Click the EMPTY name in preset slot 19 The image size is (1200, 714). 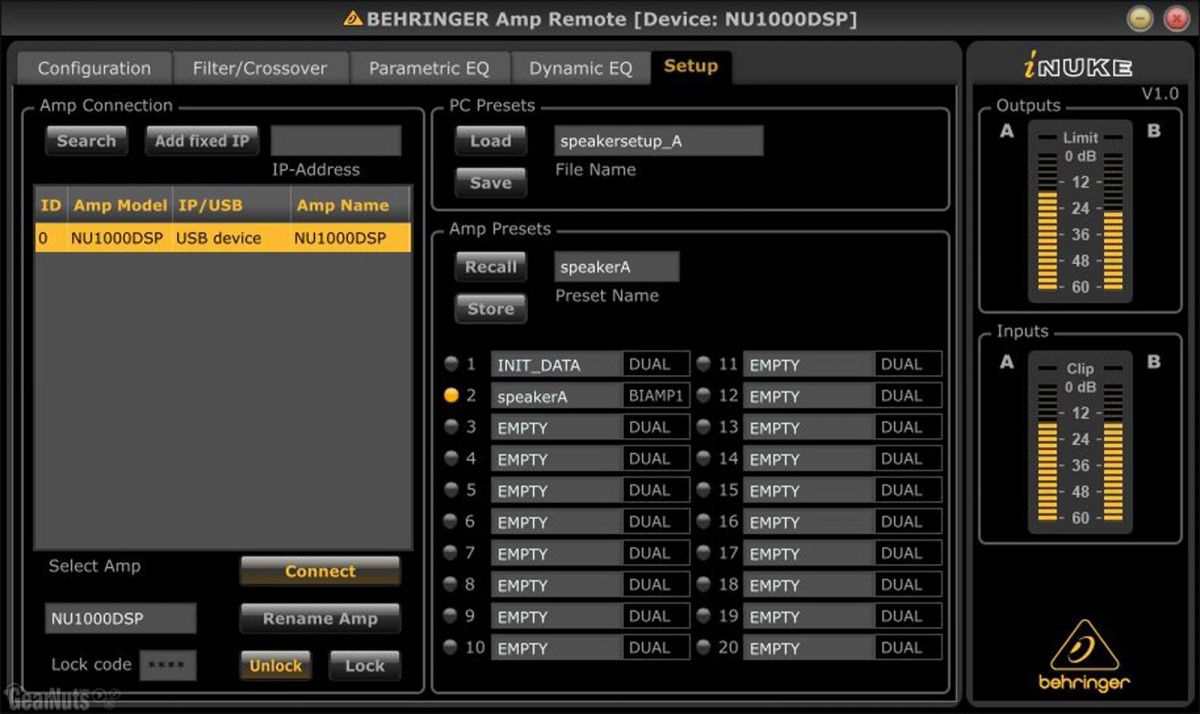808,616
